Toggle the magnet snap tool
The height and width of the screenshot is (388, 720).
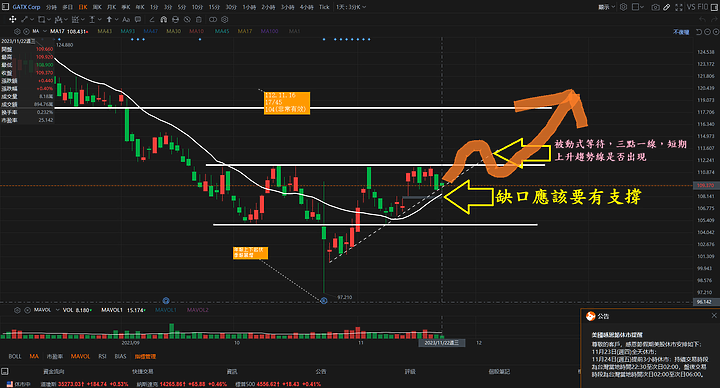tap(163, 19)
